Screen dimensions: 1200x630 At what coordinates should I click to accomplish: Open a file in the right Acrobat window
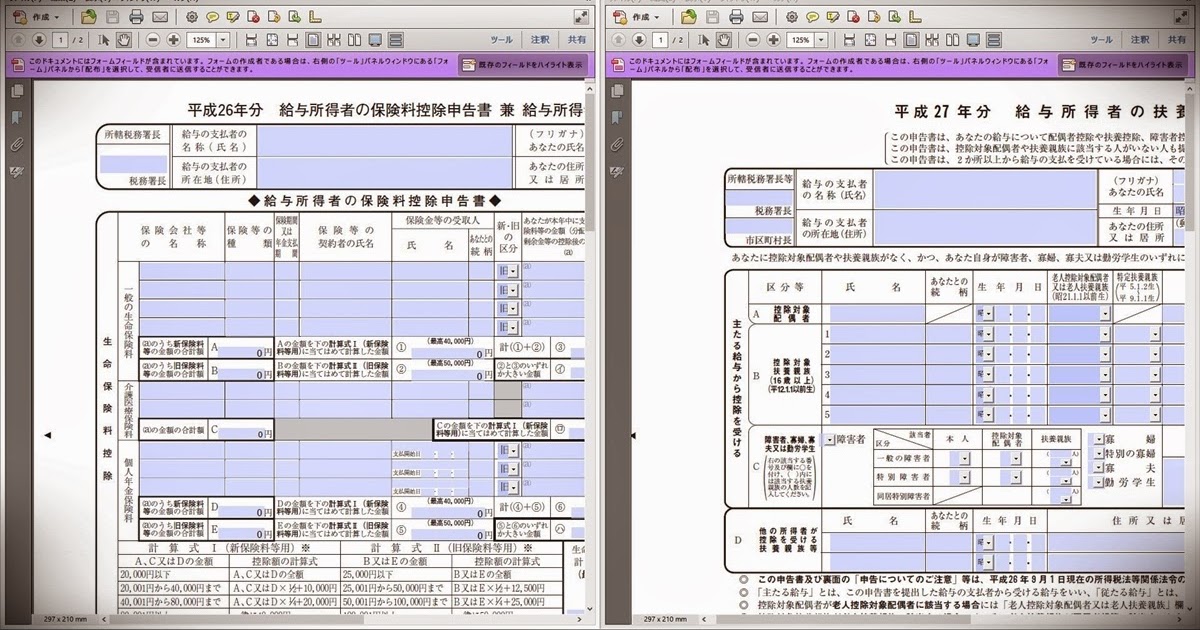point(689,17)
